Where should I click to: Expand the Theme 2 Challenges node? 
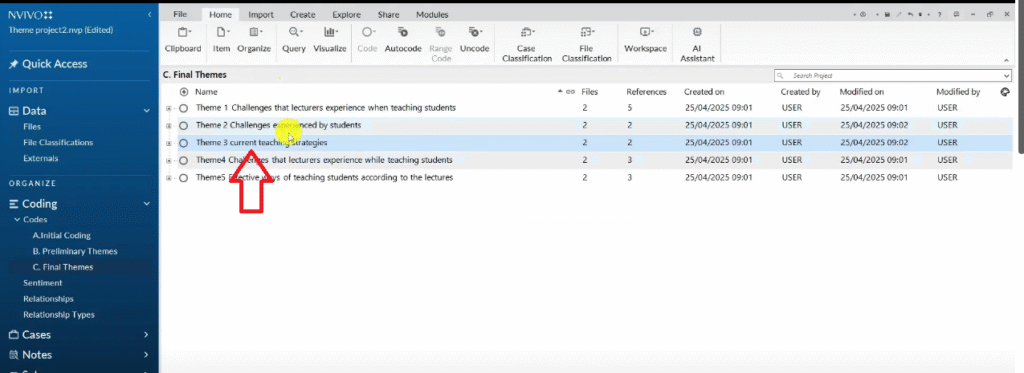click(x=169, y=125)
